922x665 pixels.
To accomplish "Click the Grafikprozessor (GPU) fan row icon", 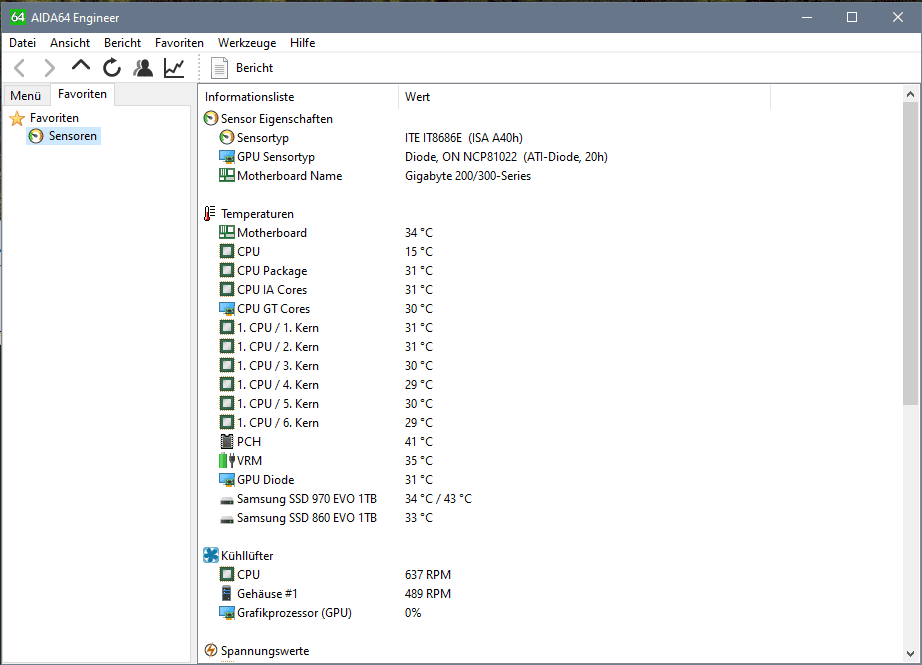I will [x=226, y=613].
